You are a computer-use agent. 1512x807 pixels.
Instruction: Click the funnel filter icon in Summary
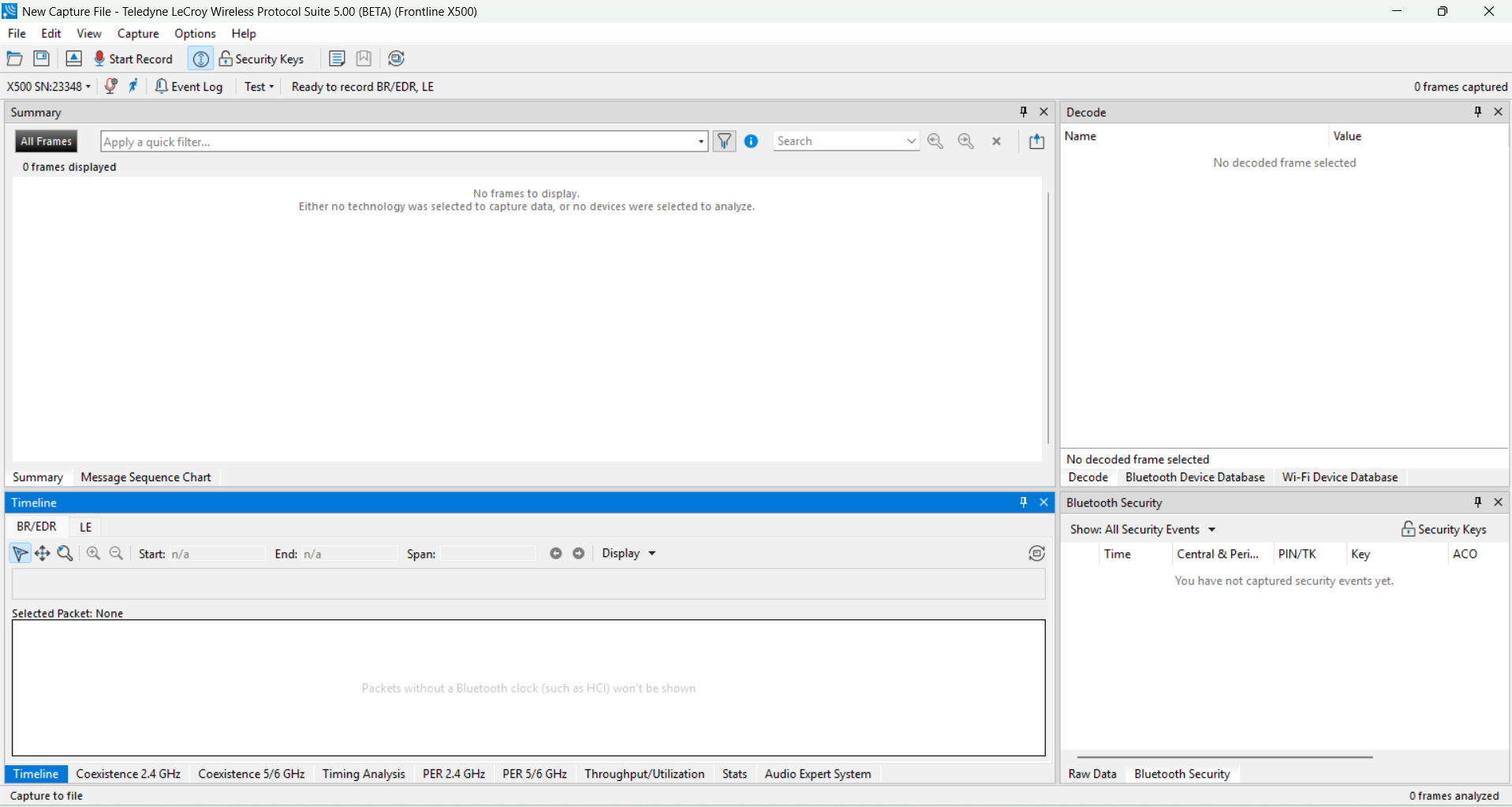[724, 141]
